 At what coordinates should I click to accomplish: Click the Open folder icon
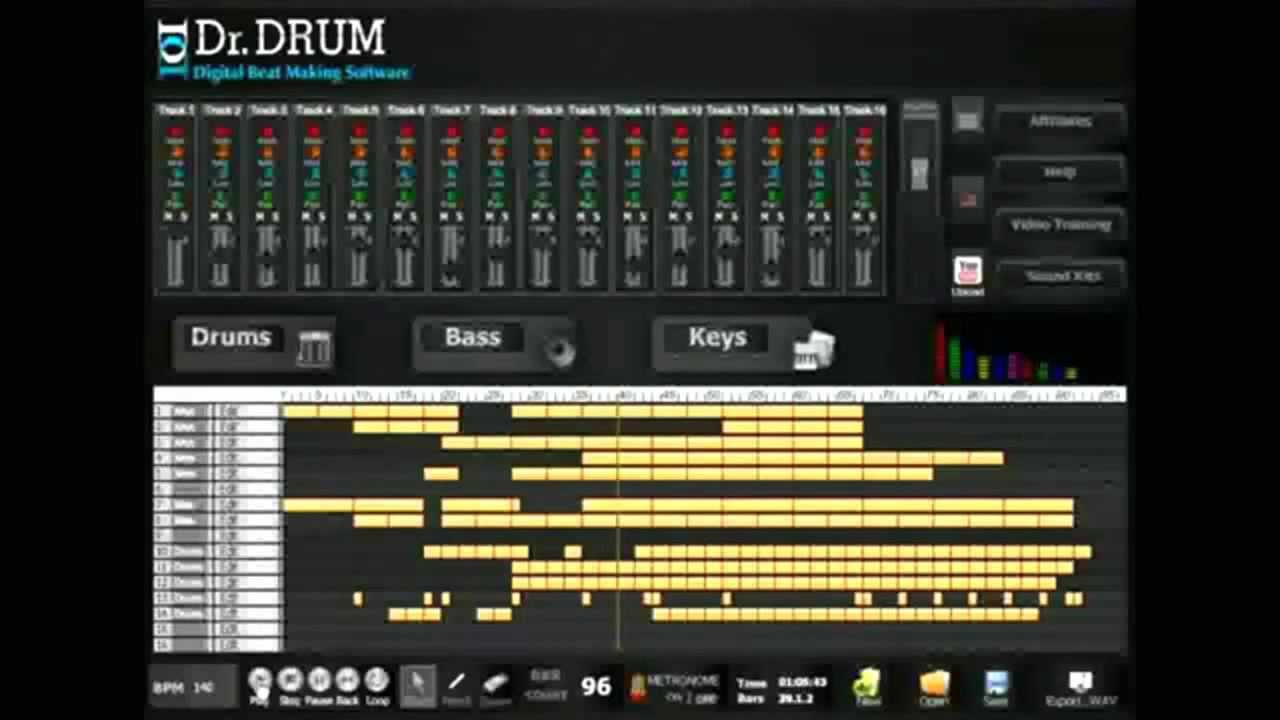coord(934,684)
